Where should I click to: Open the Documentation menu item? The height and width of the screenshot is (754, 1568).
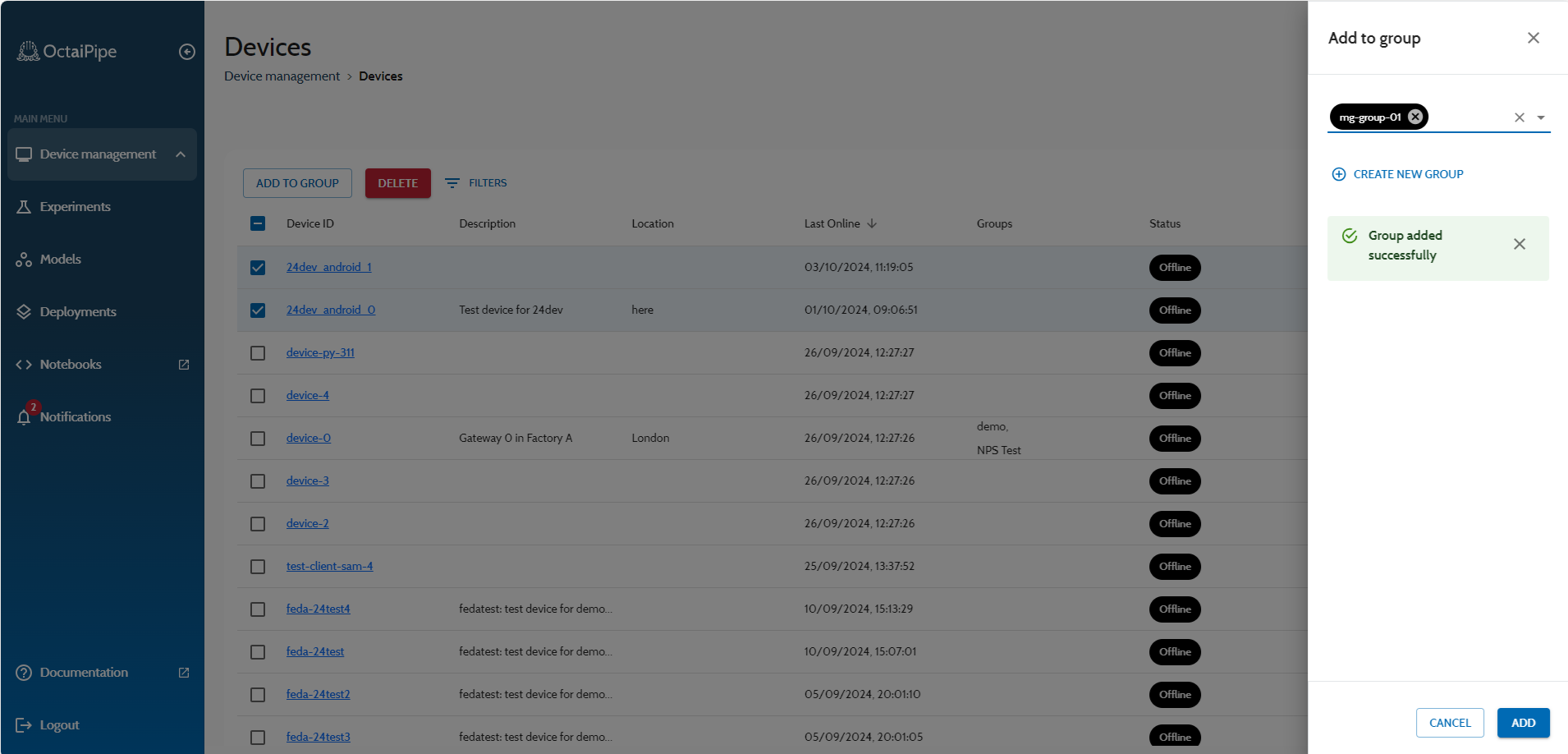pyautogui.click(x=102, y=673)
